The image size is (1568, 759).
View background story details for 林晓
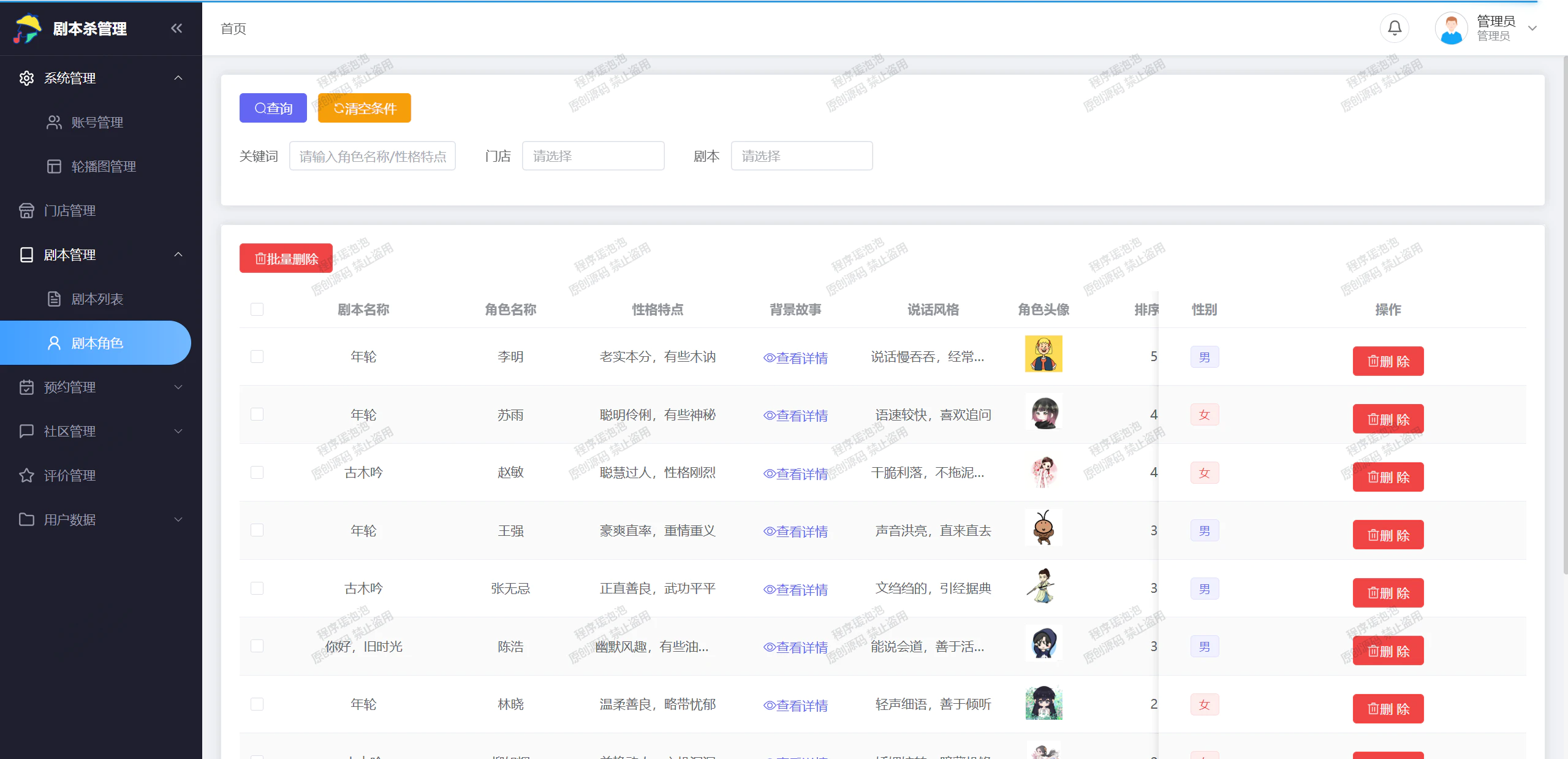(x=795, y=705)
